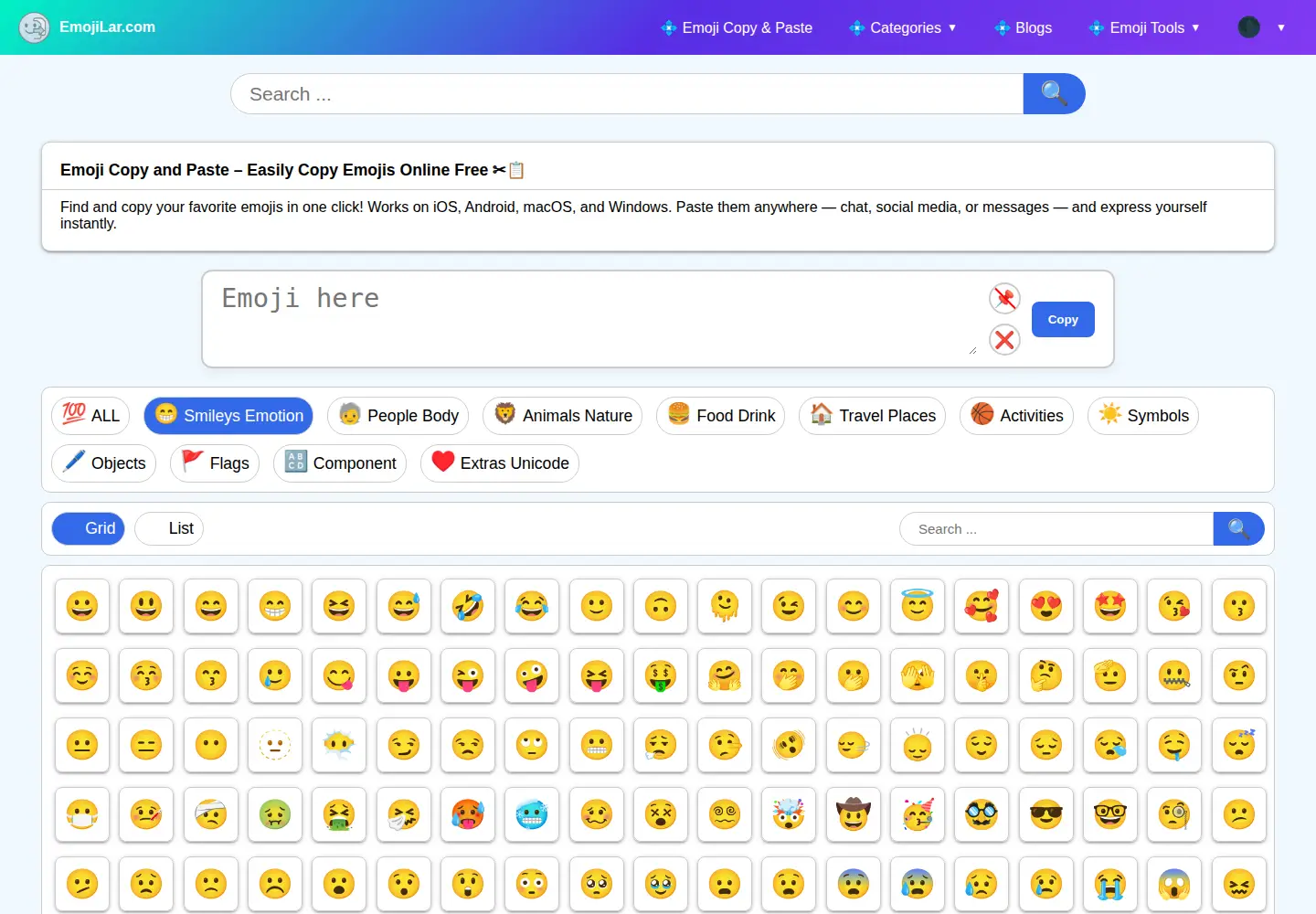Select the Flags category
The height and width of the screenshot is (914, 1316).
click(215, 463)
